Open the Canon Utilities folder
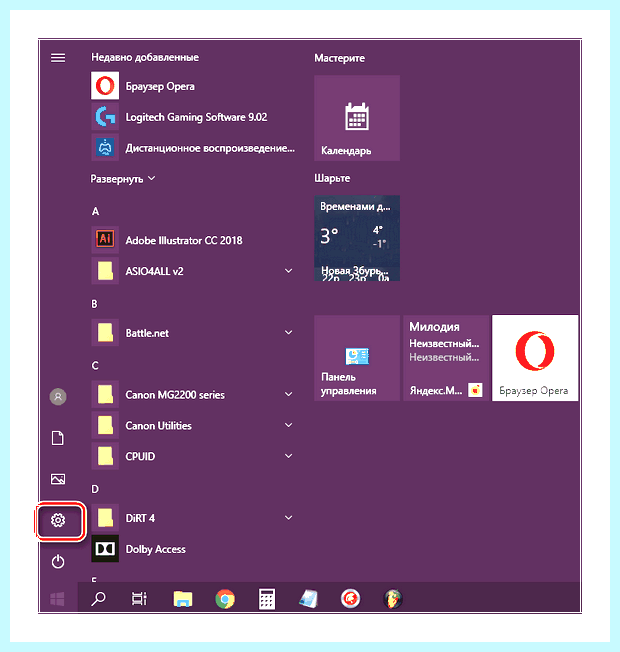The image size is (620, 652). [193, 425]
